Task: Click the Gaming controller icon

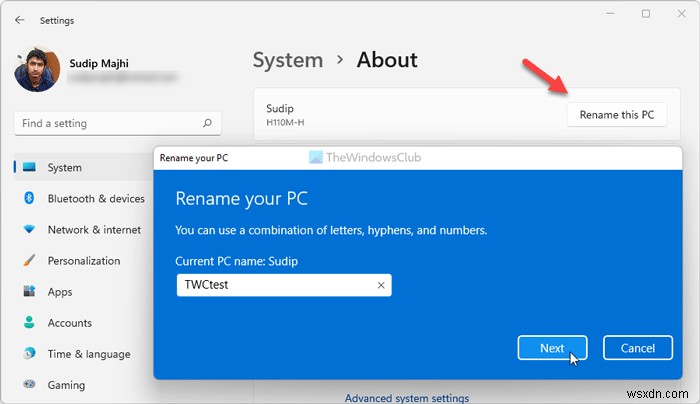Action: pos(29,384)
